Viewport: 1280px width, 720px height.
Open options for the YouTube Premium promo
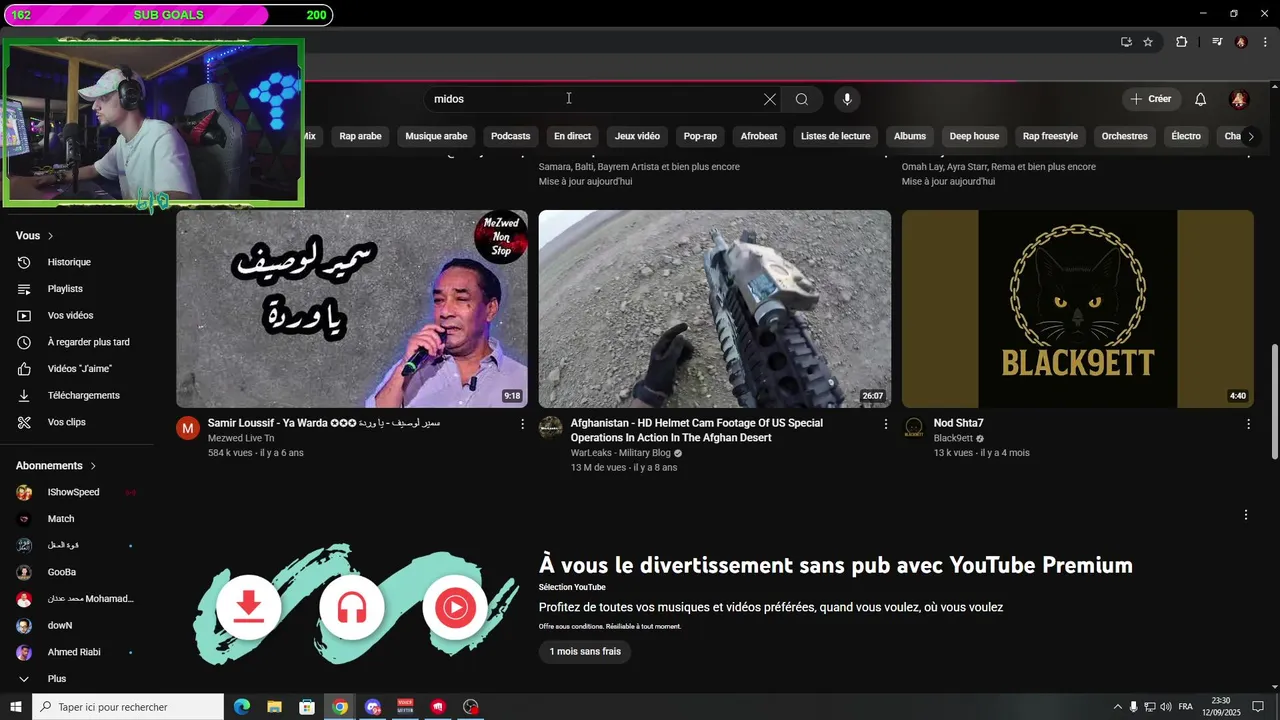pyautogui.click(x=1246, y=515)
